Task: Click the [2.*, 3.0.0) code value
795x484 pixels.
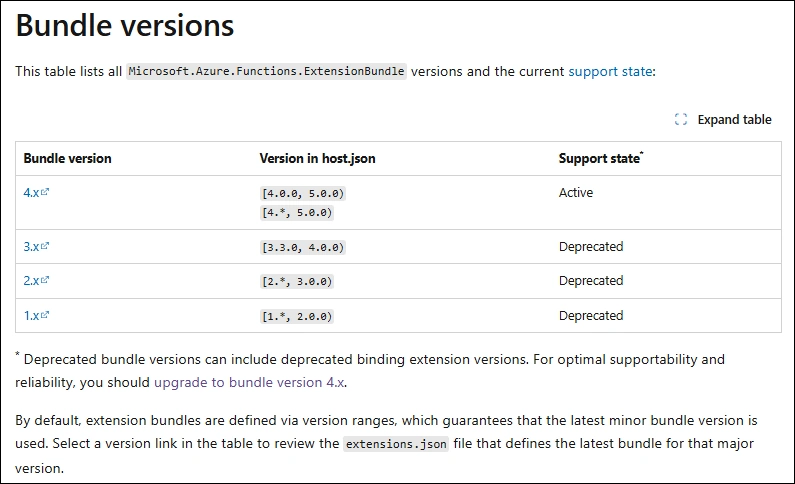Action: coord(296,282)
